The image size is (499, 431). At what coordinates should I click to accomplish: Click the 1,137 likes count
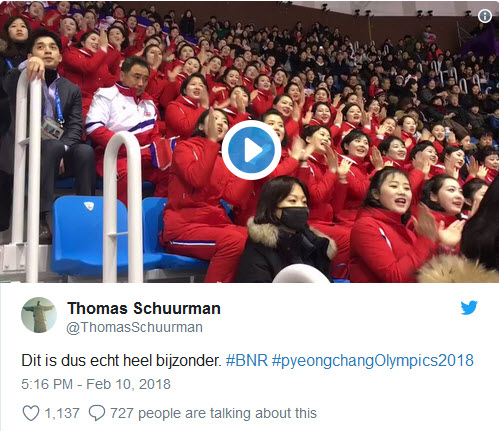pos(62,413)
